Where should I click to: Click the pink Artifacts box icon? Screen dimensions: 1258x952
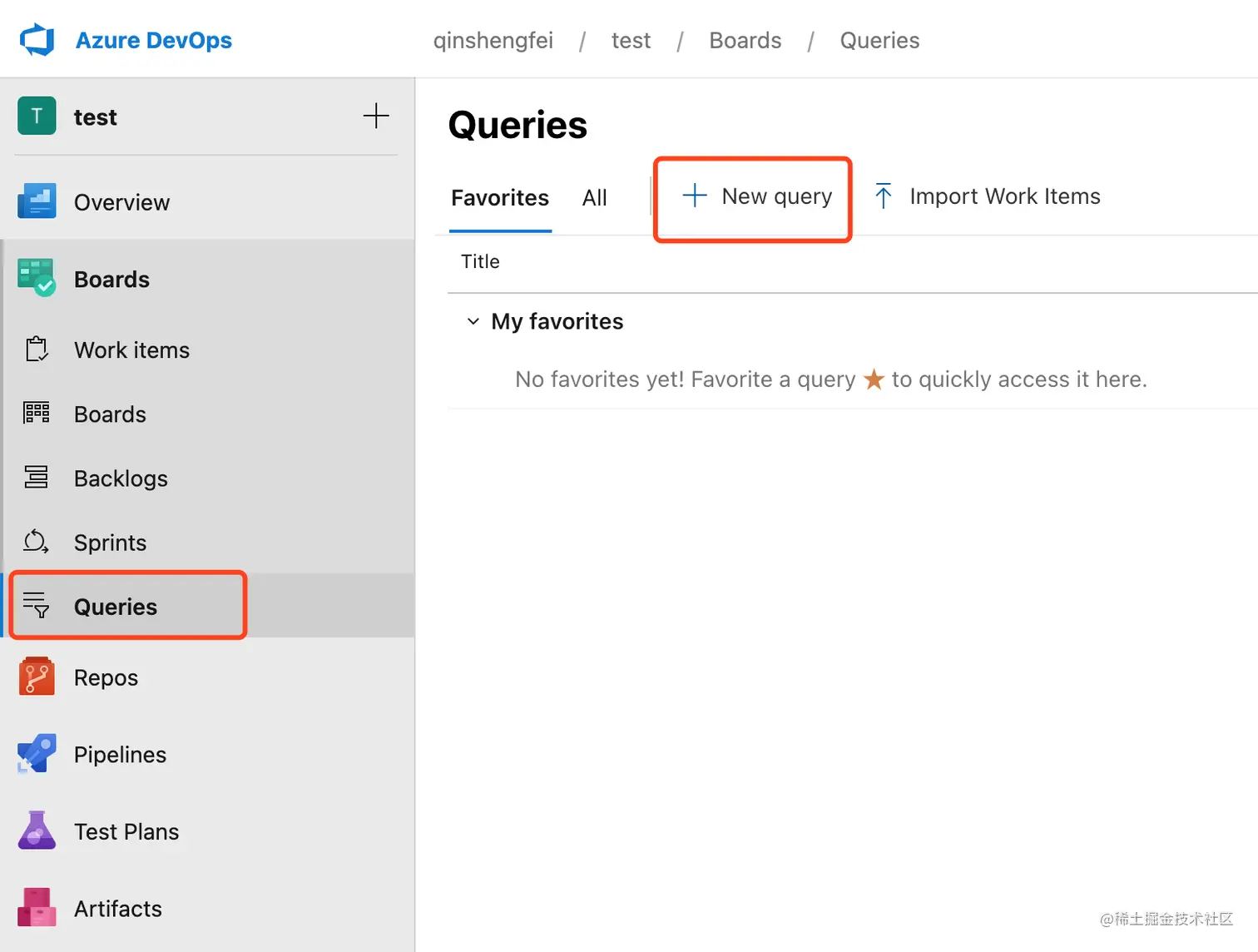click(37, 907)
